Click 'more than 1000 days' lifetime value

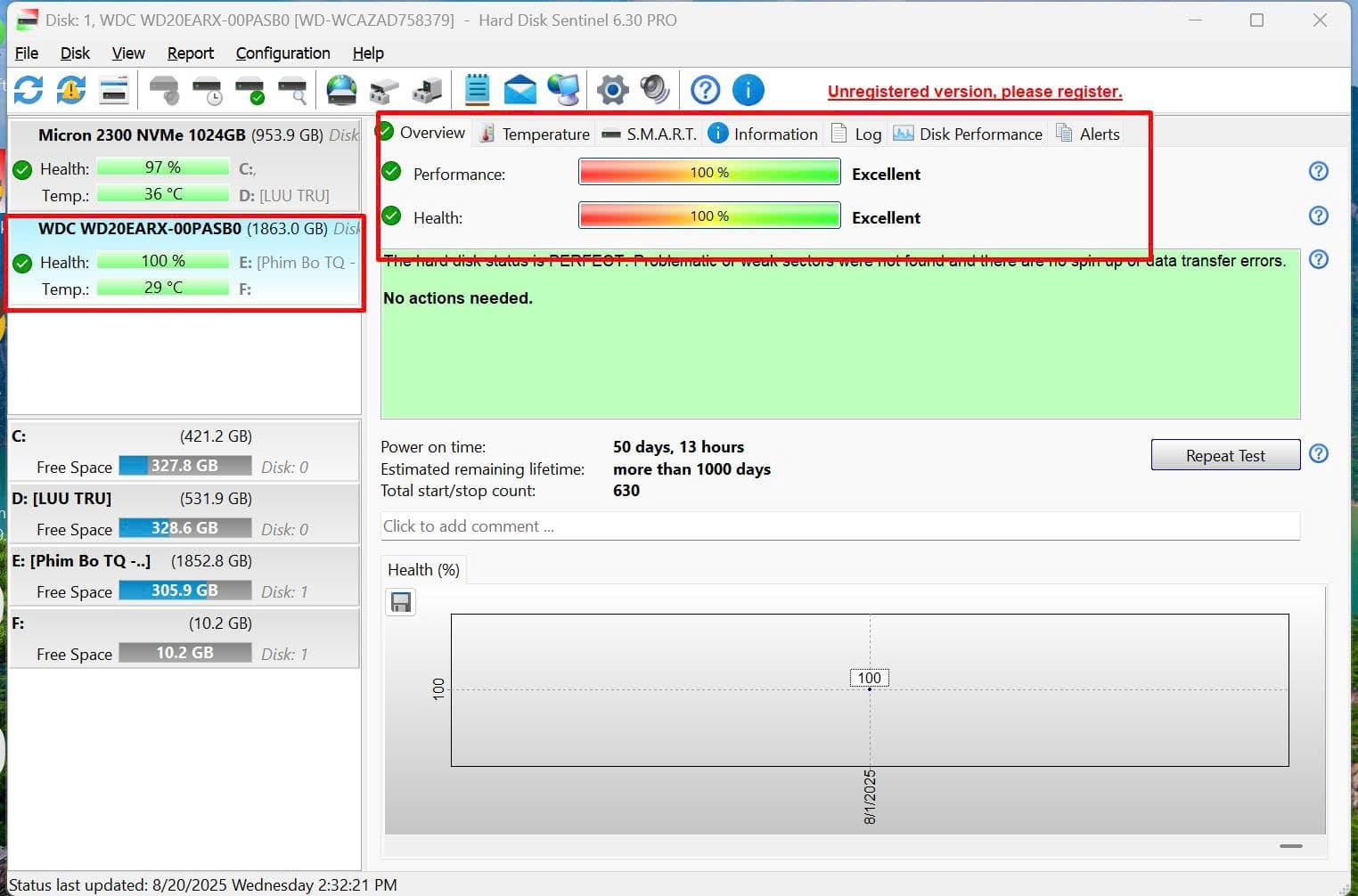point(691,469)
